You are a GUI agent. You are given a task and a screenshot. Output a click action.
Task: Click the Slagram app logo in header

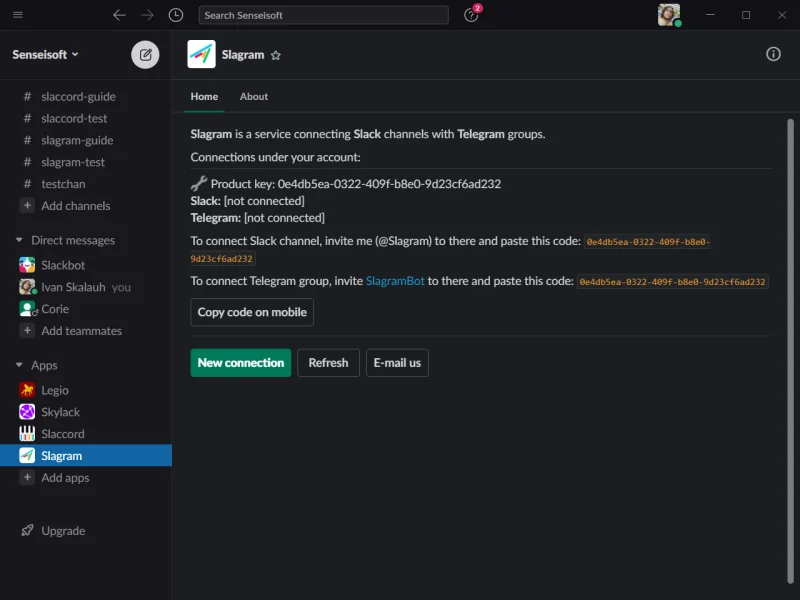[202, 54]
